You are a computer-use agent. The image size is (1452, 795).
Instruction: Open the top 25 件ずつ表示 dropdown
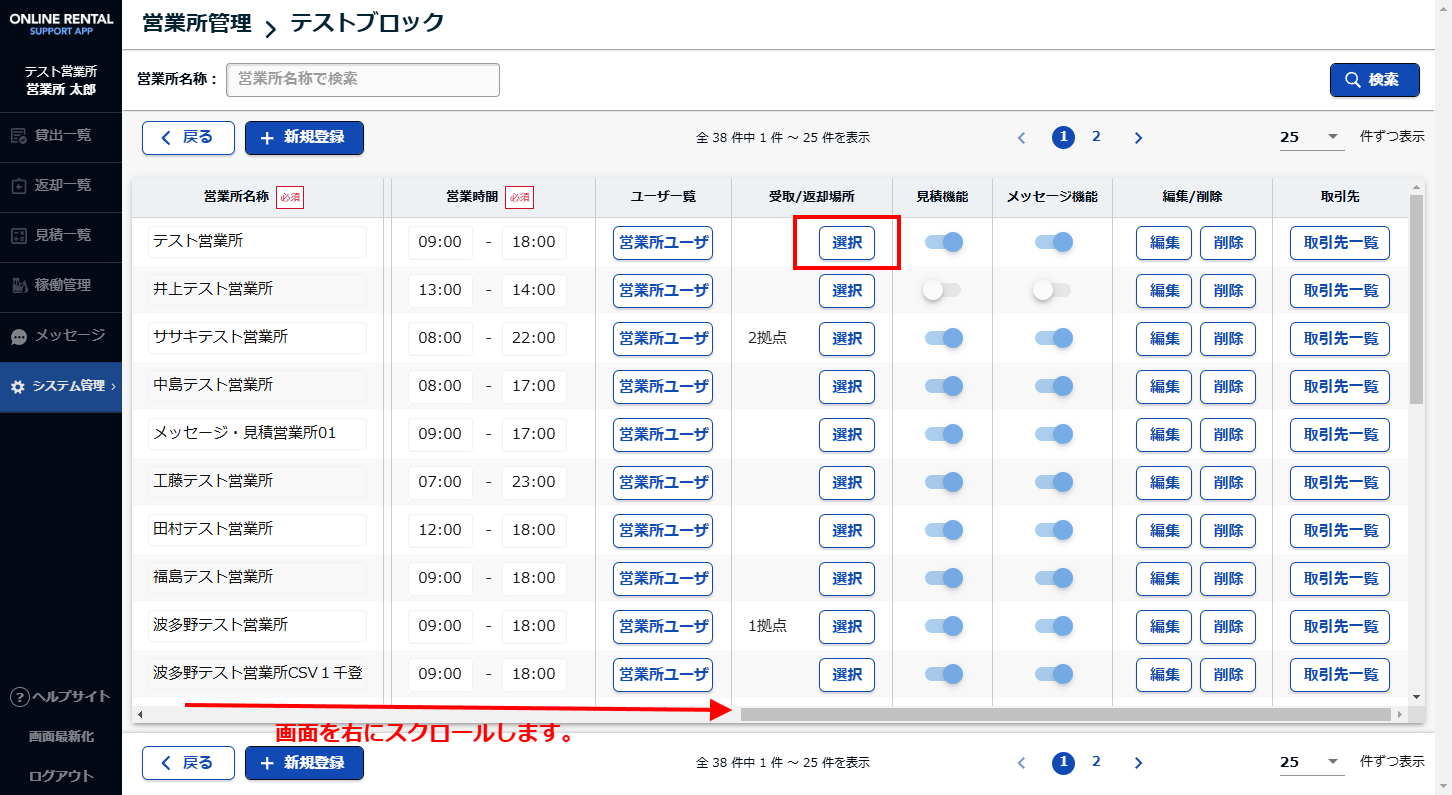pos(1311,137)
